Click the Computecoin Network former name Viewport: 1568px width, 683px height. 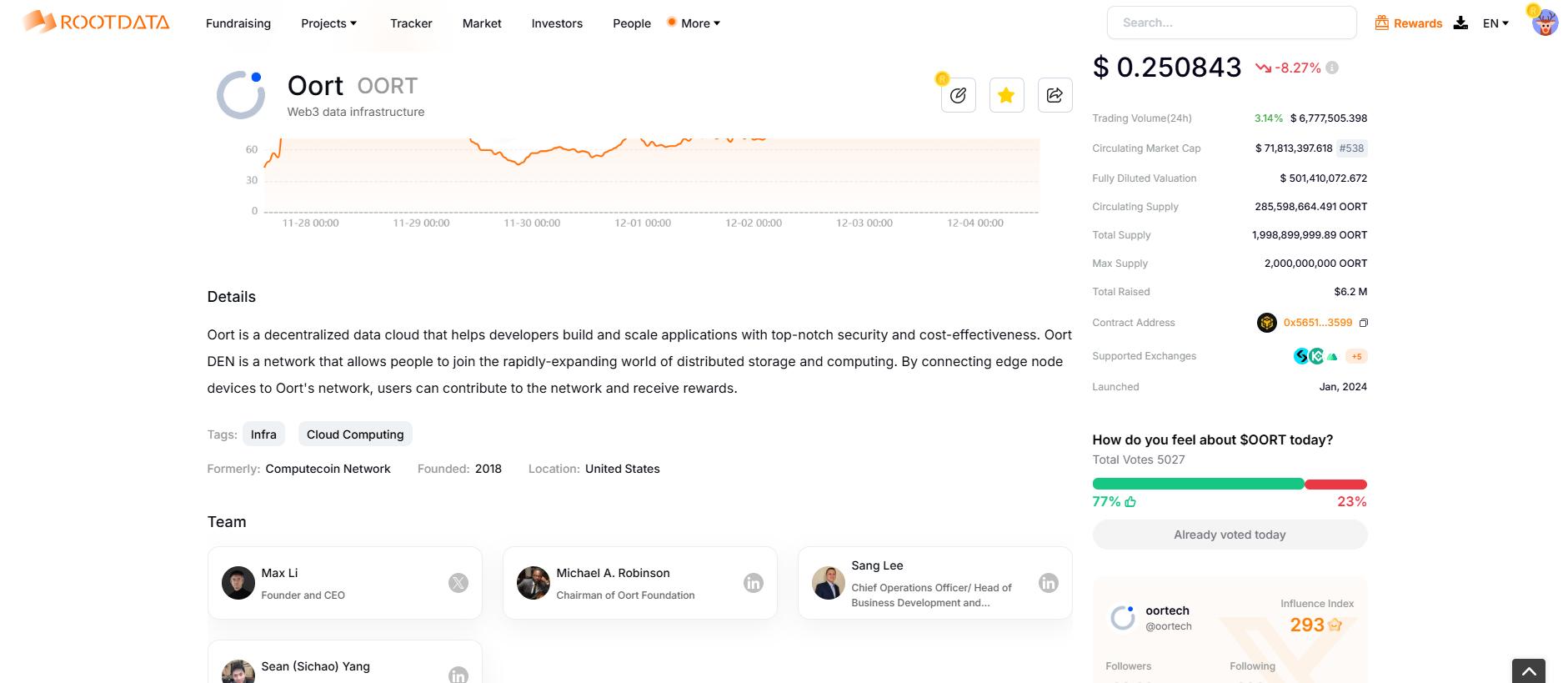click(x=328, y=469)
